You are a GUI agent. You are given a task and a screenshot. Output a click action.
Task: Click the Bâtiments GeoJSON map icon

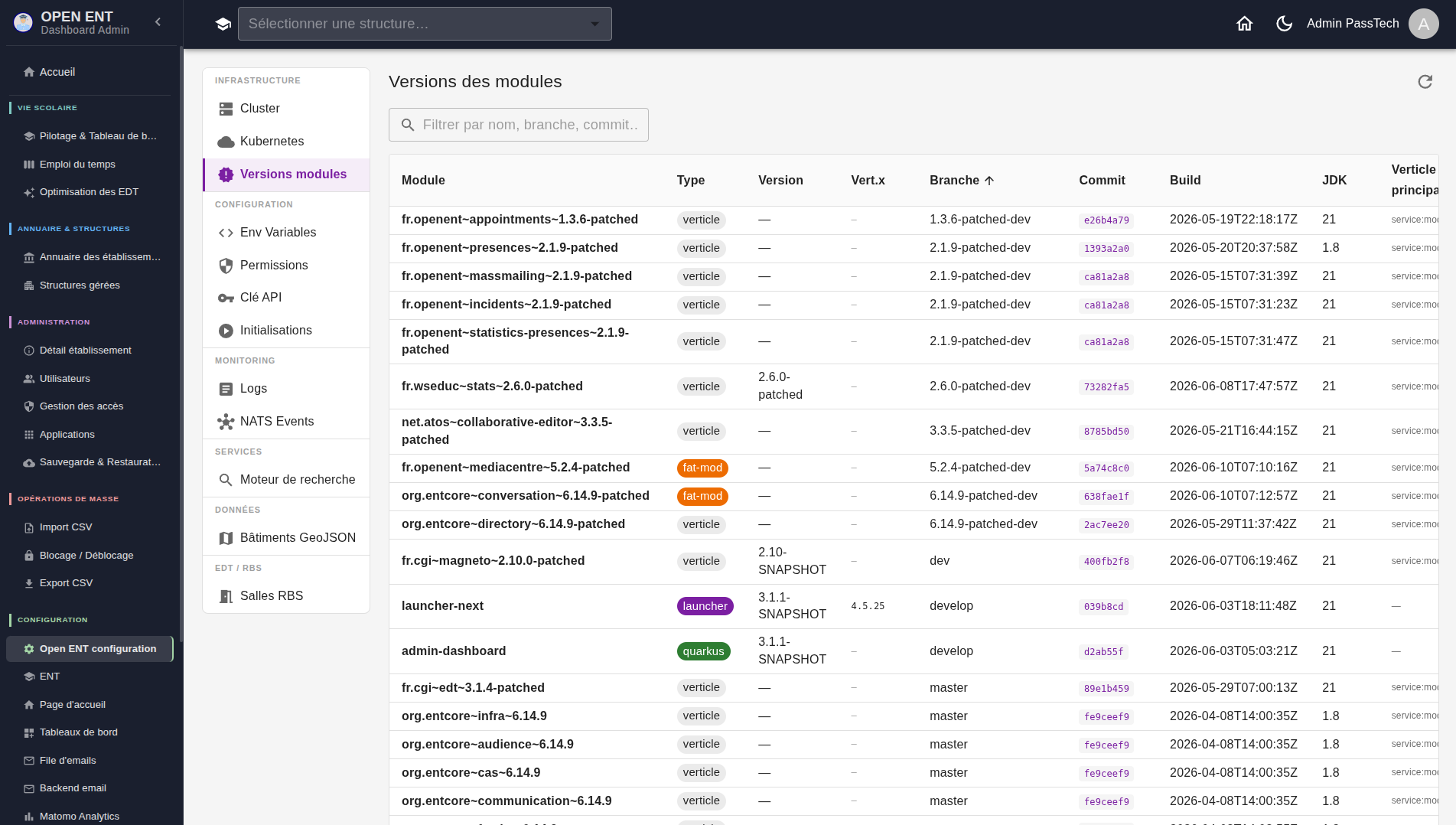coord(226,538)
